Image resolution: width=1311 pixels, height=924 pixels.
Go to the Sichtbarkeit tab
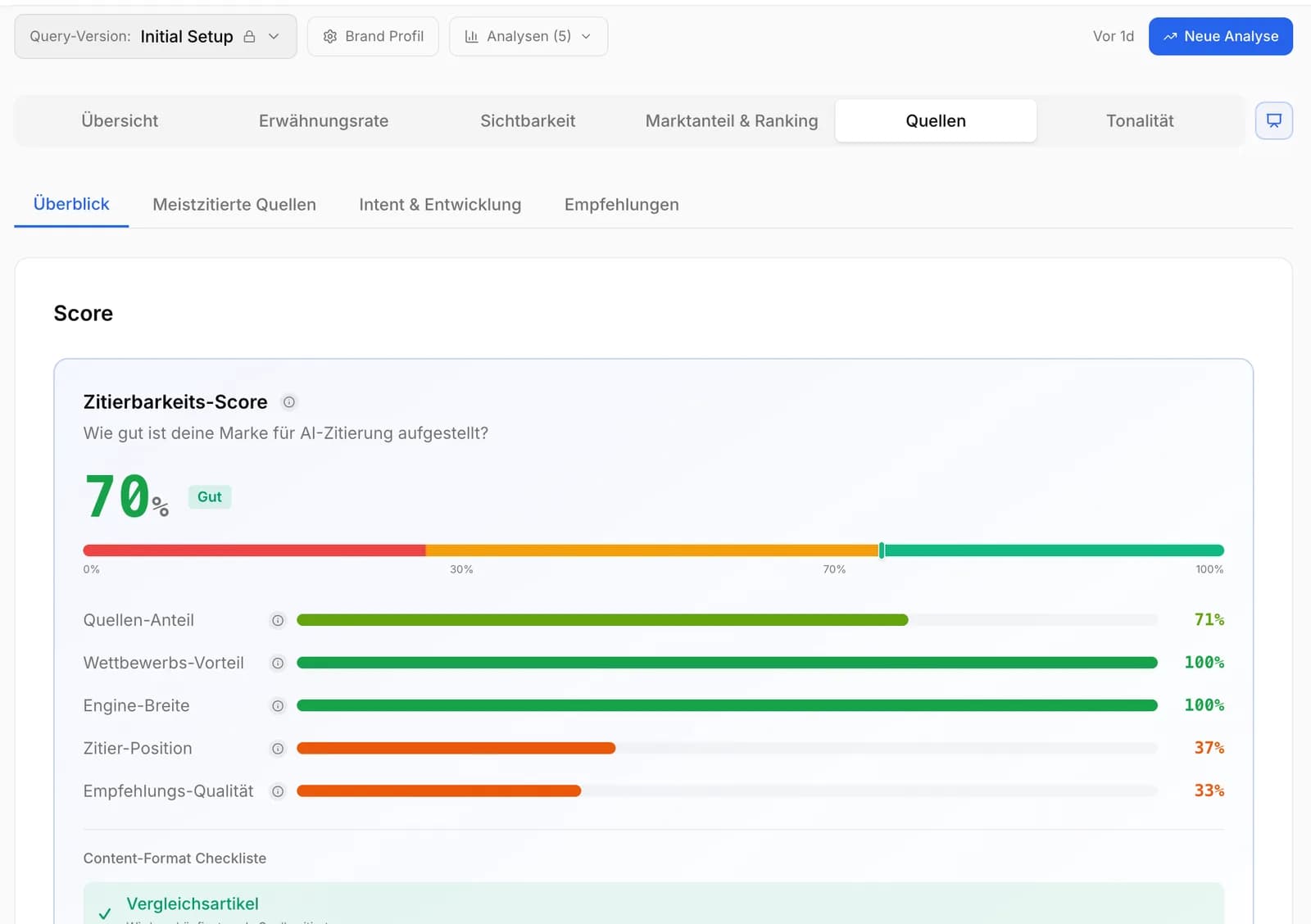pyautogui.click(x=528, y=121)
